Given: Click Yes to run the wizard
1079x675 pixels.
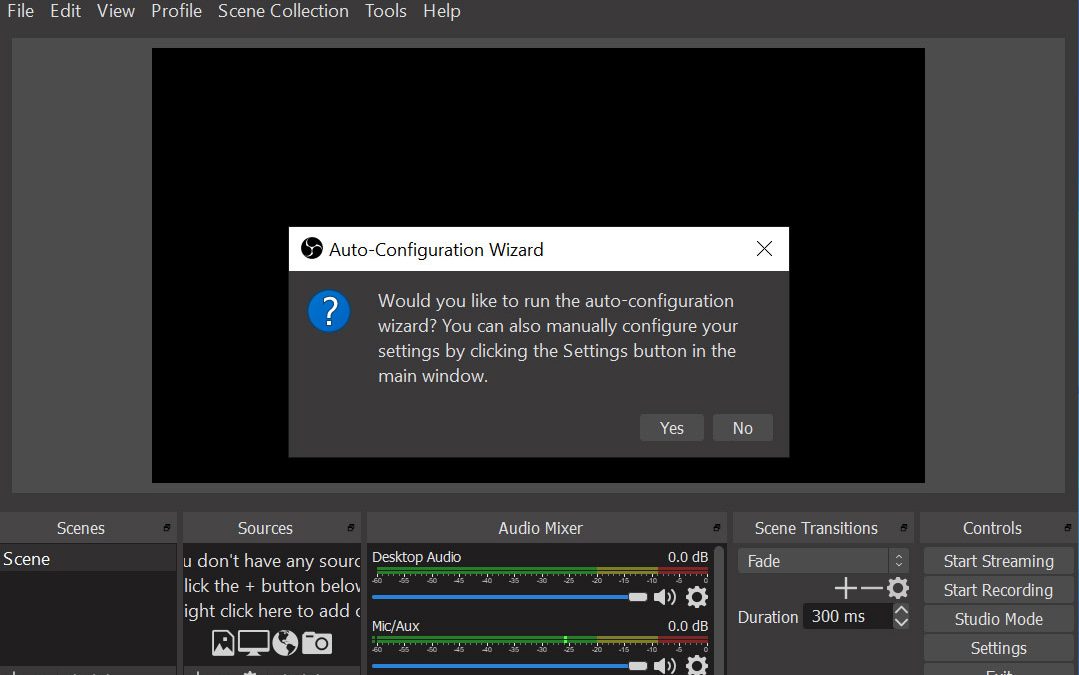Looking at the screenshot, I should (671, 428).
